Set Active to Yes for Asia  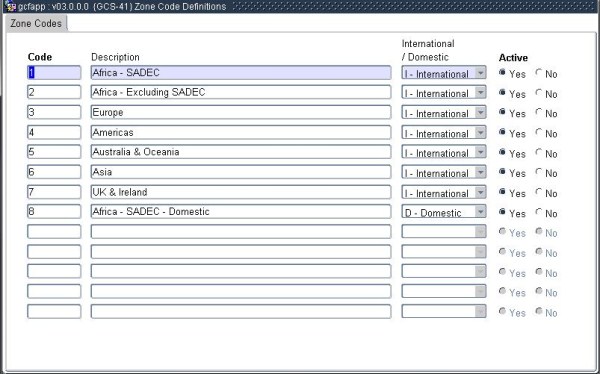point(502,171)
